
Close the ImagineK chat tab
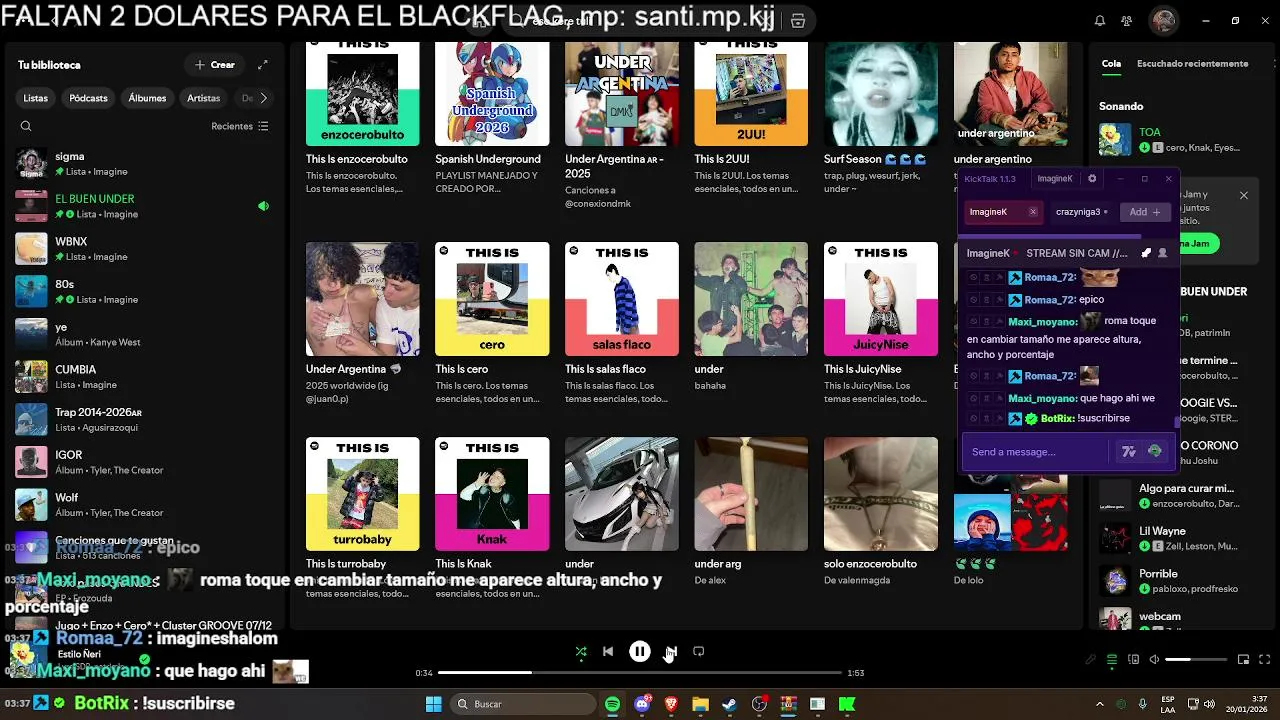1033,212
